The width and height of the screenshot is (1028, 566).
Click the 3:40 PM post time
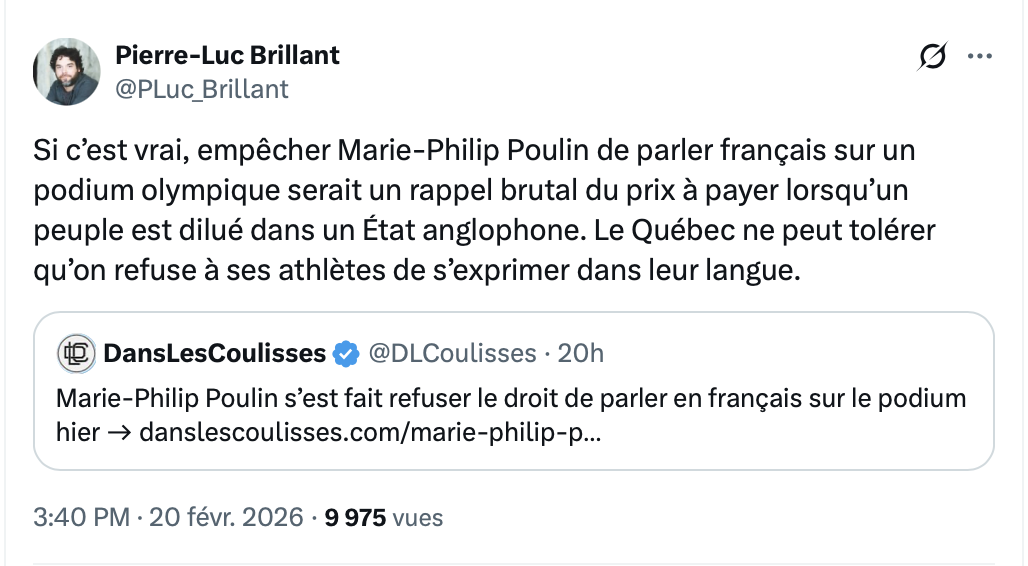coord(81,517)
